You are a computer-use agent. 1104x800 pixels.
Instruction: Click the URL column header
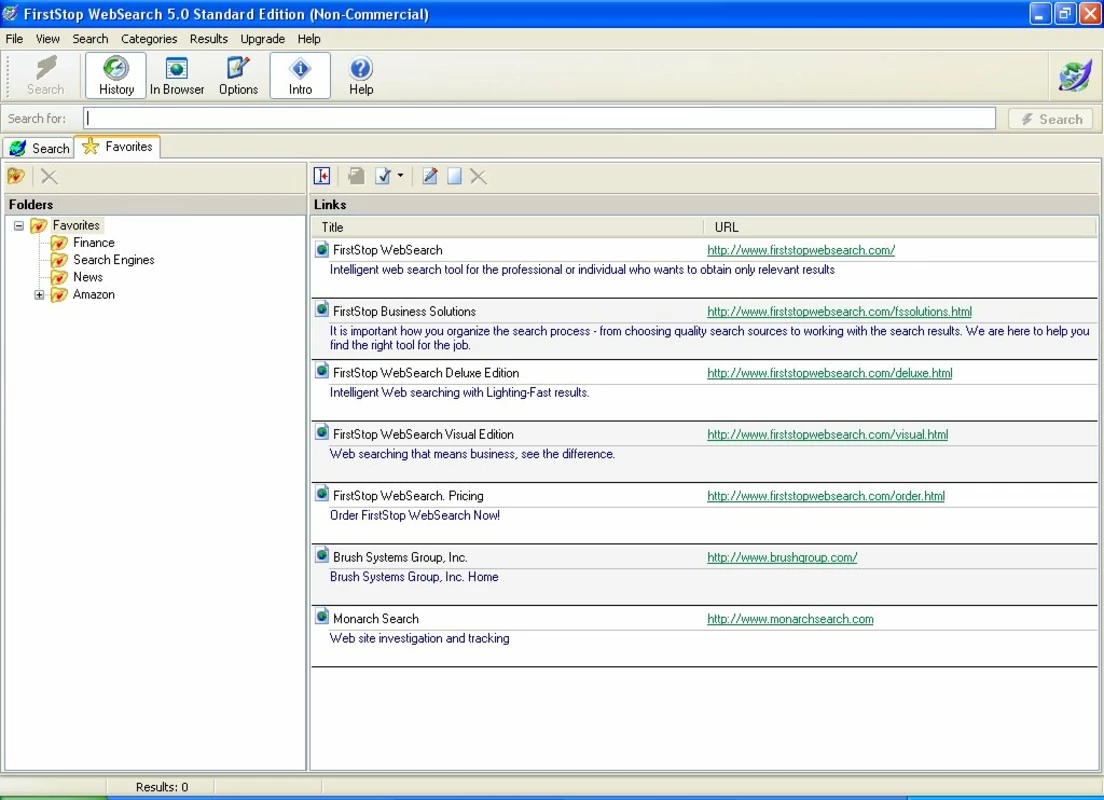[900, 227]
